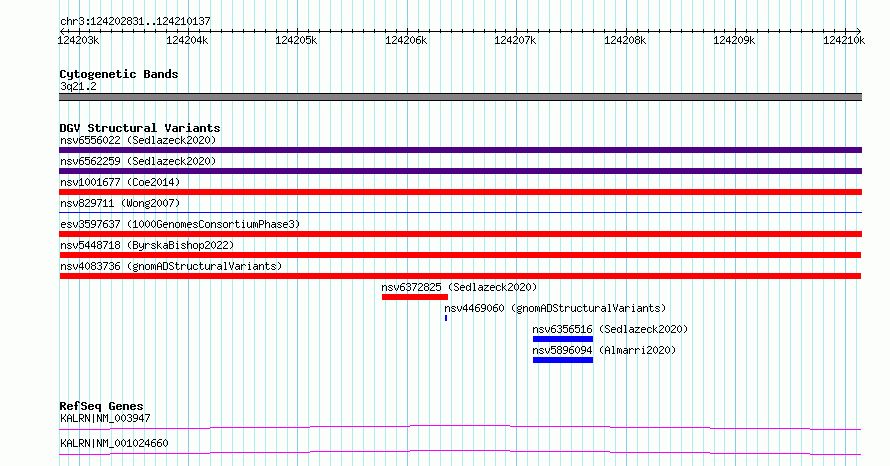This screenshot has width=890, height=466.
Task: Select the nsv6556022 purple variant bar
Action: (x=460, y=150)
